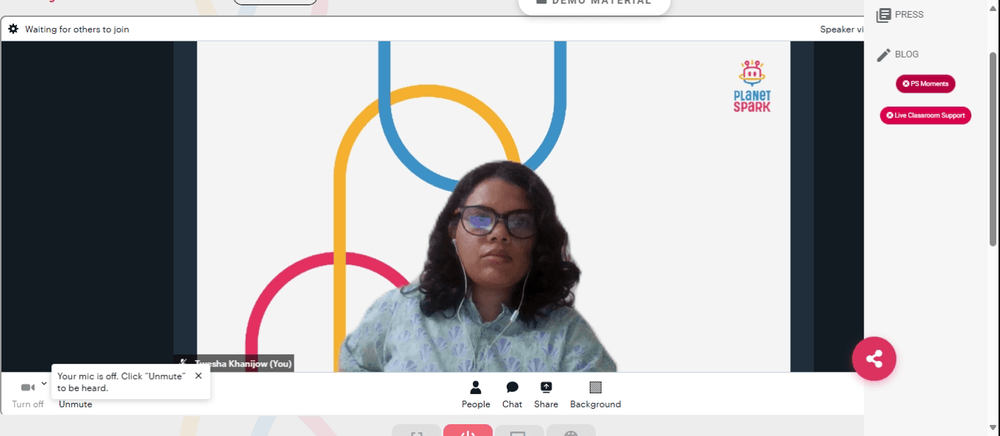Open meeting settings gear icon
The height and width of the screenshot is (436, 1000).
[13, 29]
